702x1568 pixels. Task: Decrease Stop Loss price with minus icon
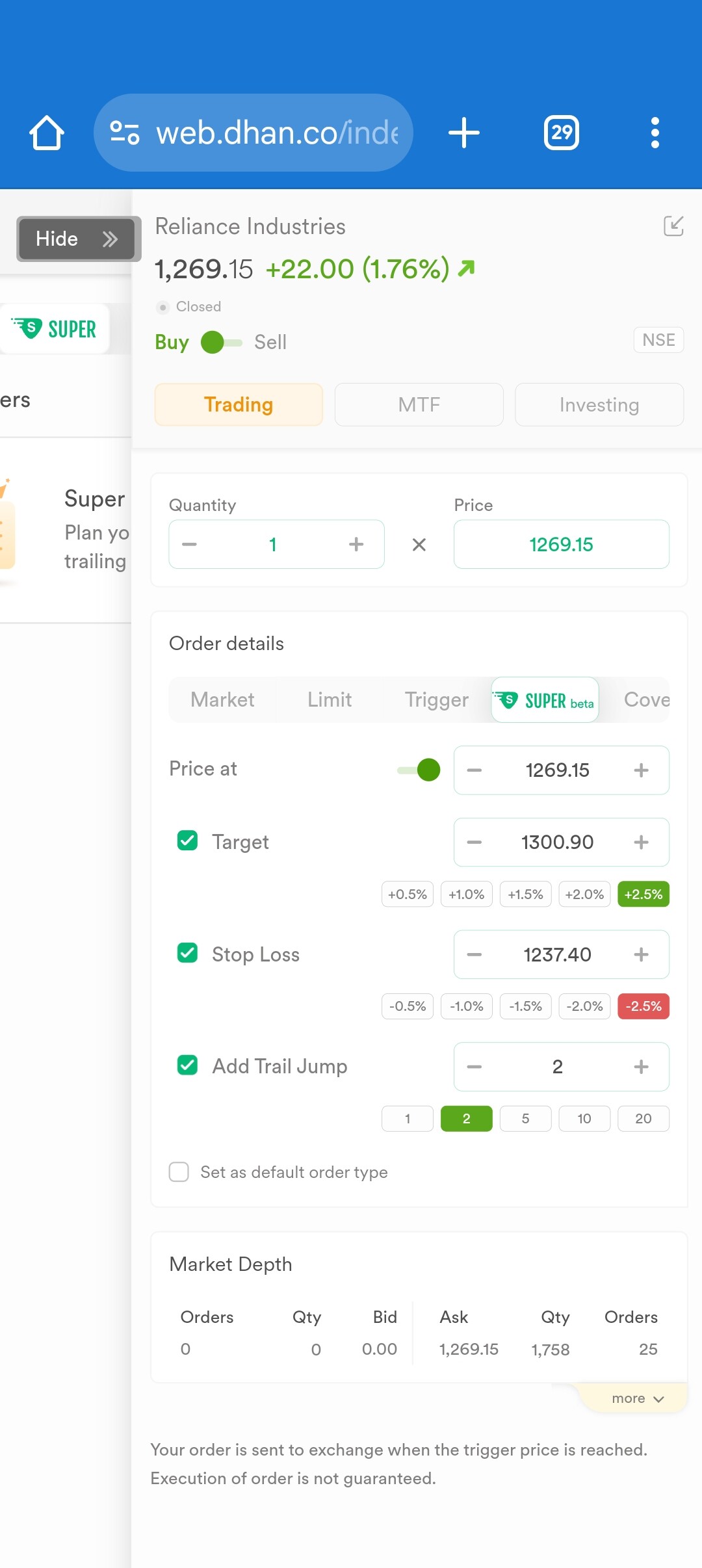(x=474, y=954)
